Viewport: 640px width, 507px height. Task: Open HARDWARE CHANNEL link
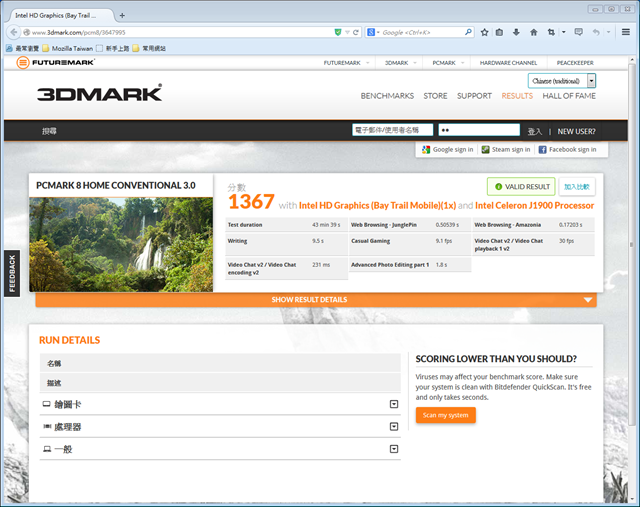508,63
